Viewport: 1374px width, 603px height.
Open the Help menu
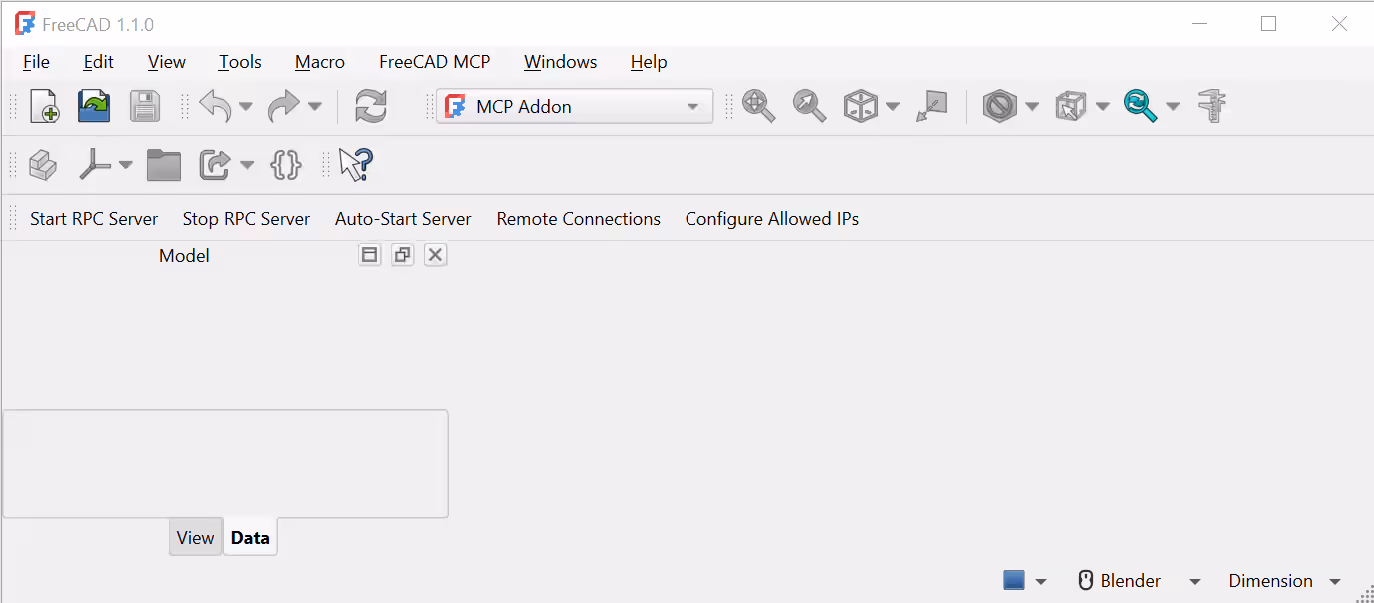coord(649,62)
